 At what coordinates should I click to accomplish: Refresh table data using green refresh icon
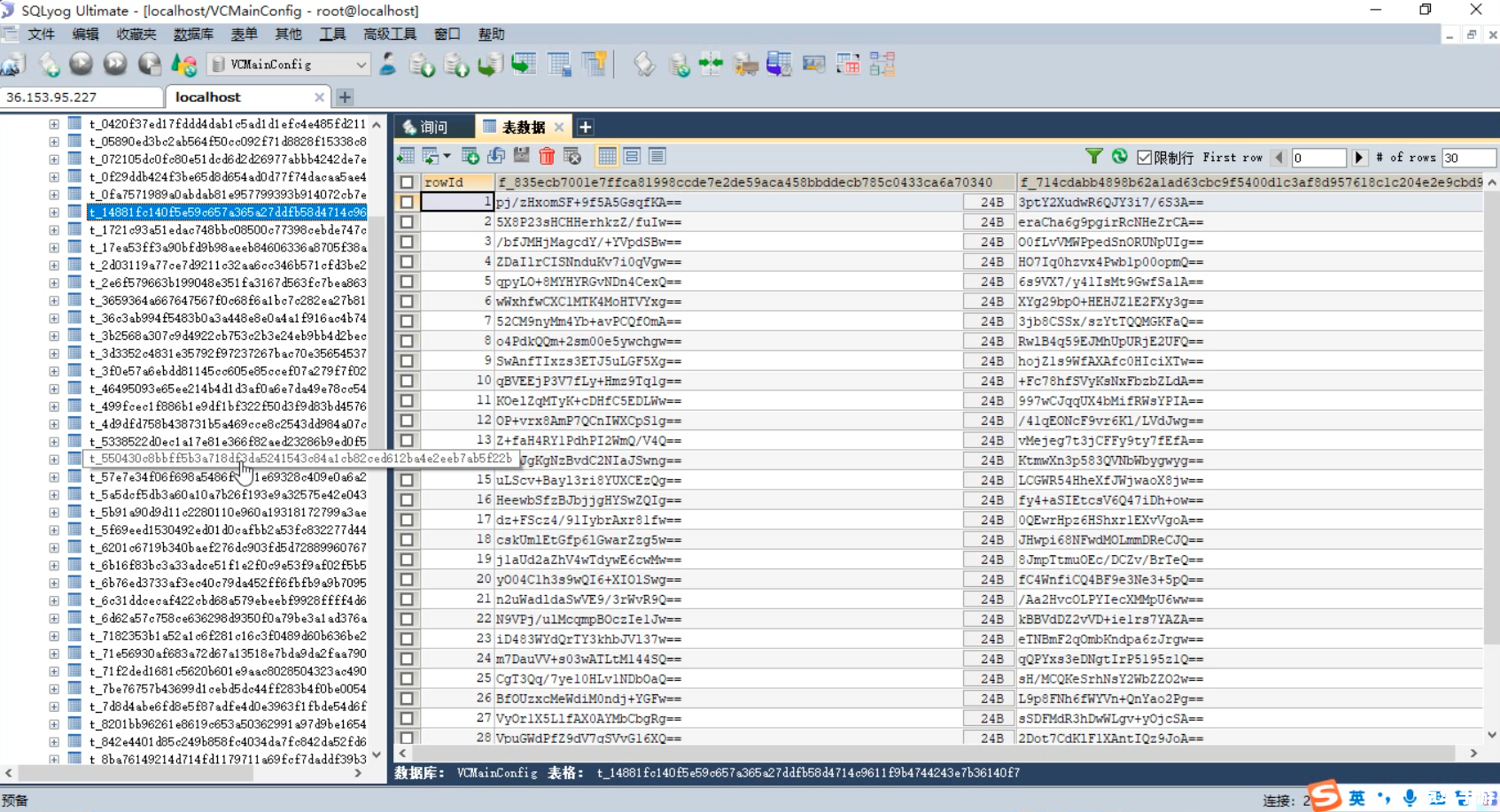coord(1120,157)
